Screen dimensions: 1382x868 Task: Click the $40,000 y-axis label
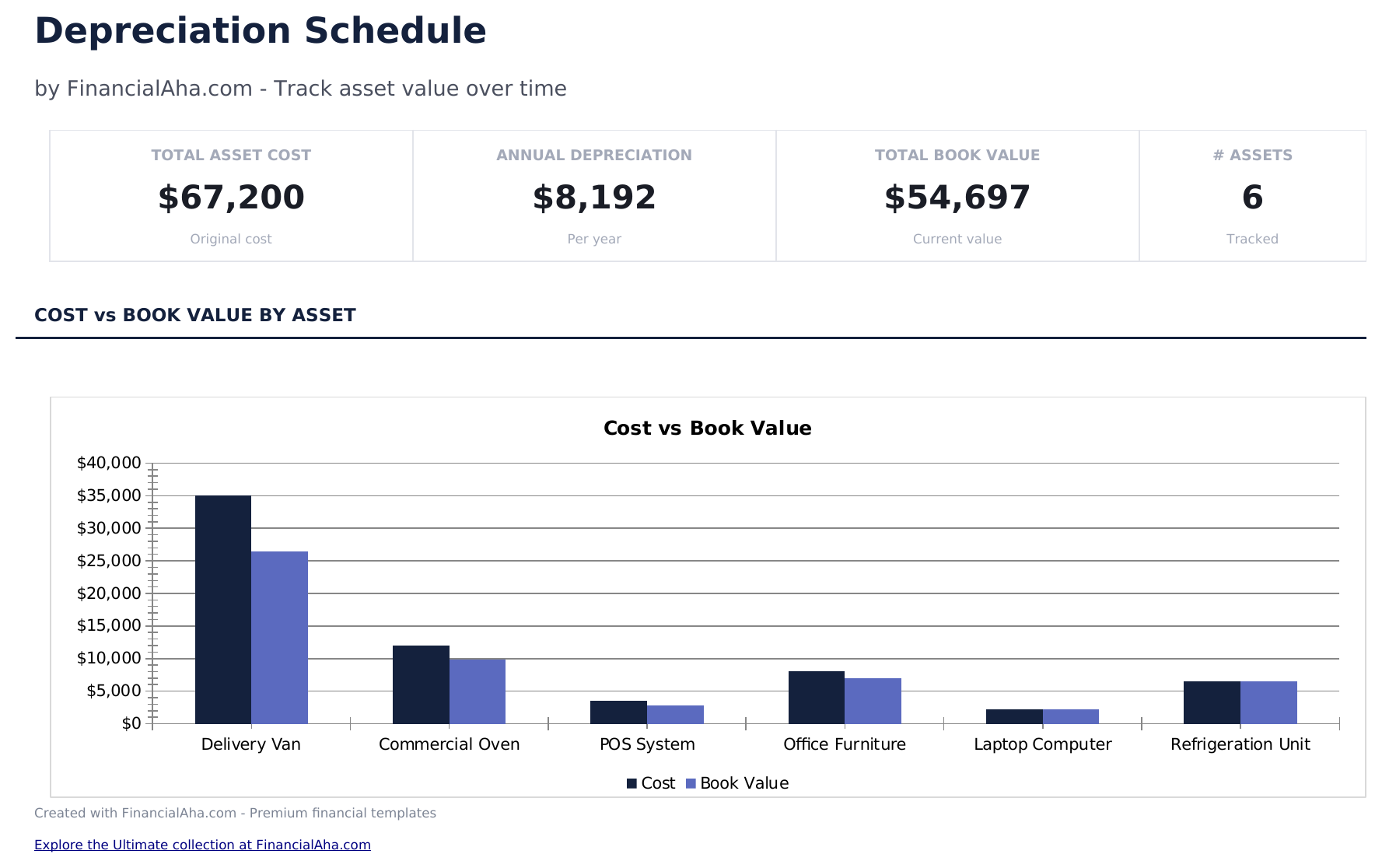tap(109, 464)
